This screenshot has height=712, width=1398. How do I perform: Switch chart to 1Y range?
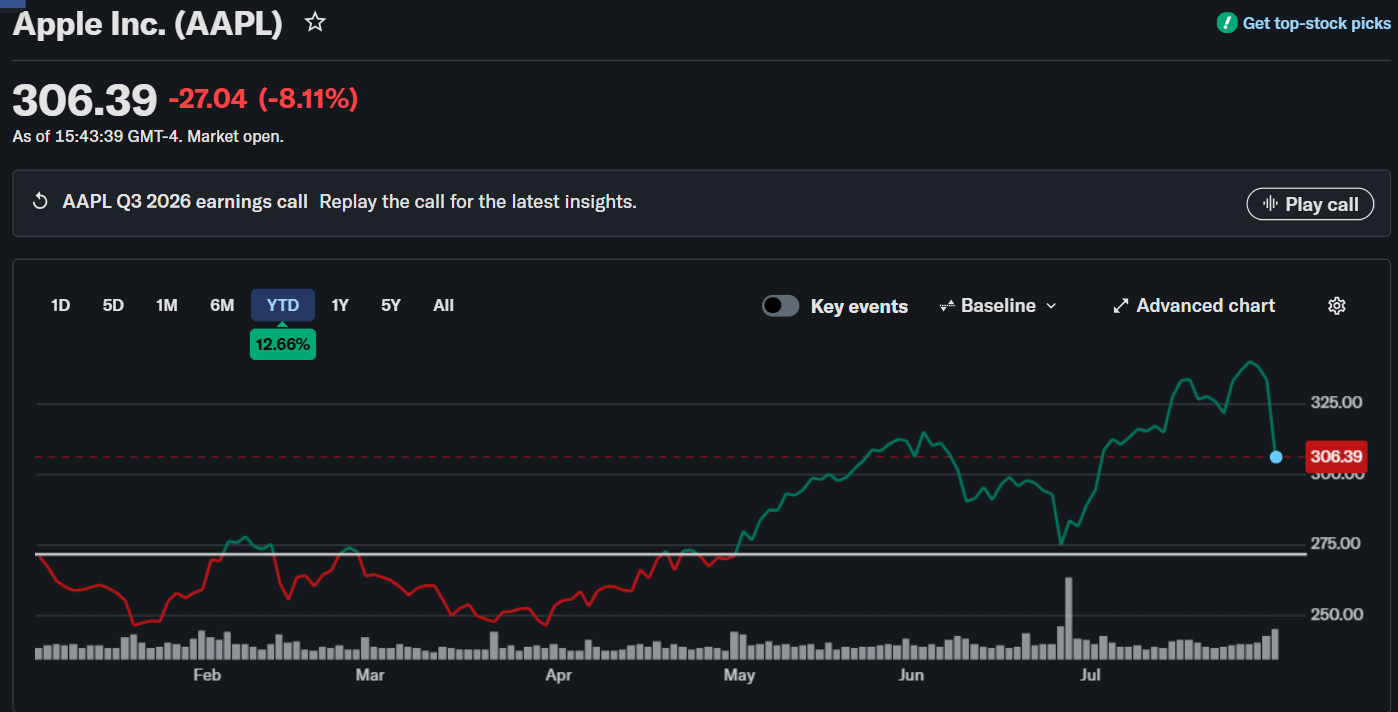tap(340, 306)
